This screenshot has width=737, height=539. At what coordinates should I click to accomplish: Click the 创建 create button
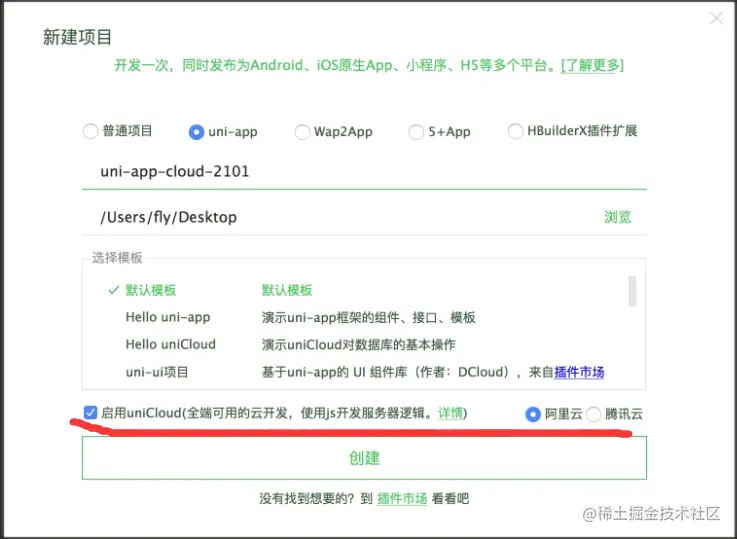[x=364, y=458]
